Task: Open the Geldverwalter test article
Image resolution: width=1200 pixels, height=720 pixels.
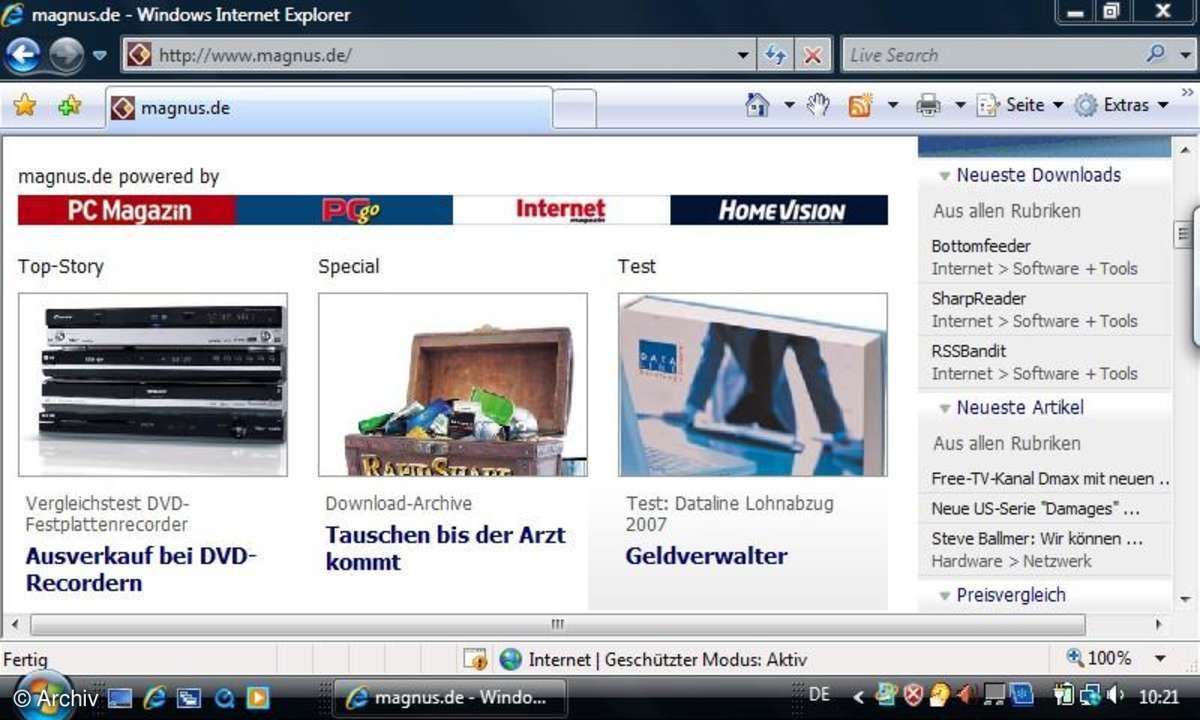Action: coord(706,556)
